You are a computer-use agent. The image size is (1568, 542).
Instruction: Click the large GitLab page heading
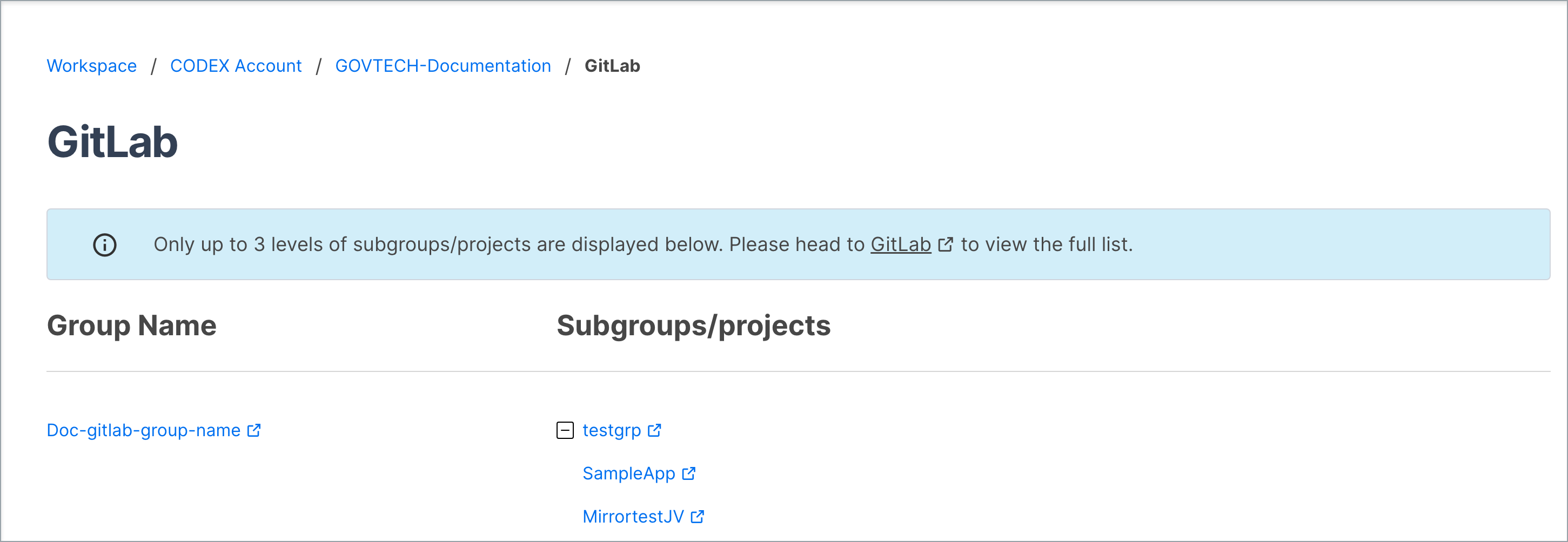pyautogui.click(x=112, y=143)
